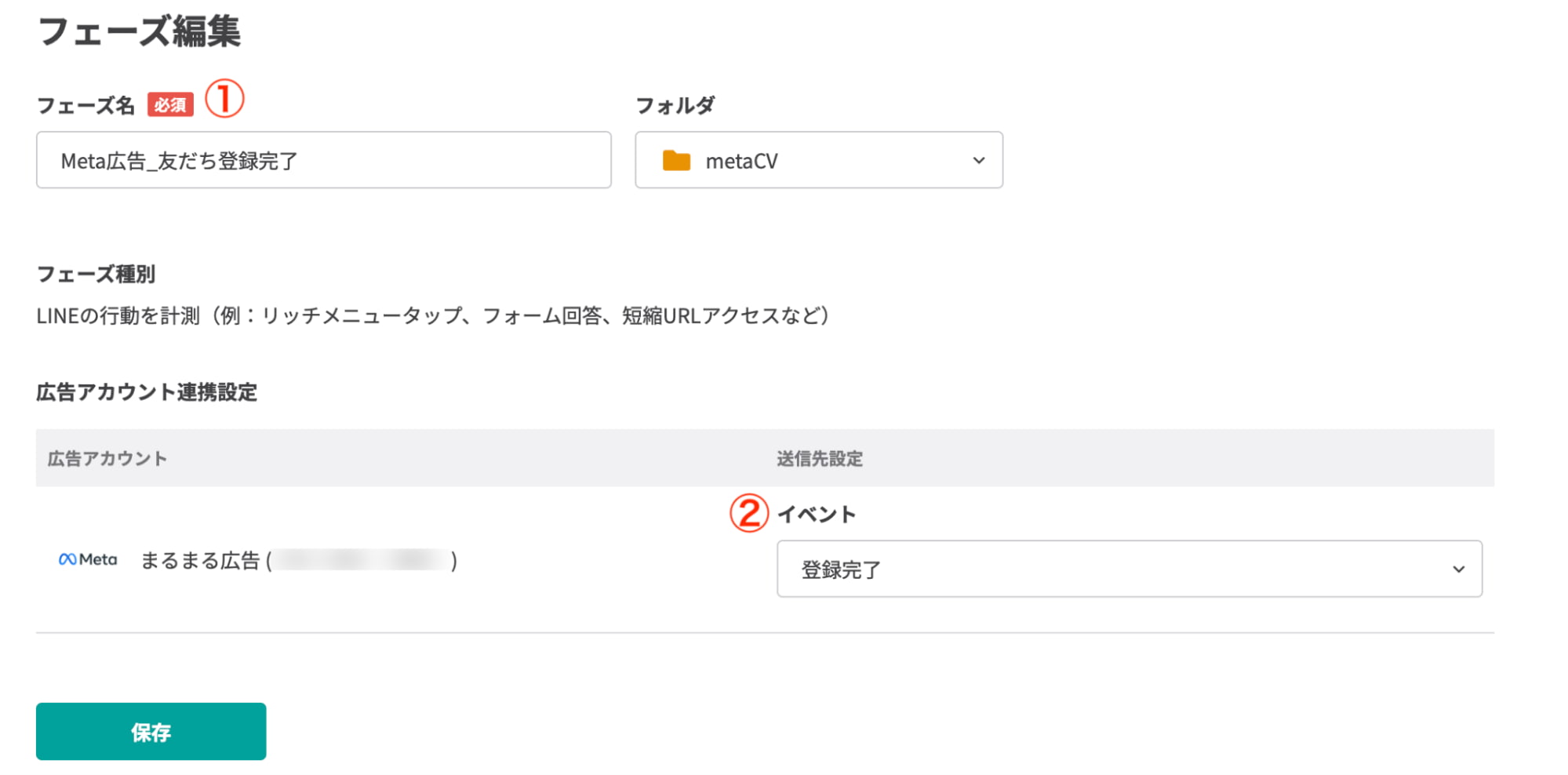Open the イベント dropdown showing 登録完了

tap(1129, 569)
